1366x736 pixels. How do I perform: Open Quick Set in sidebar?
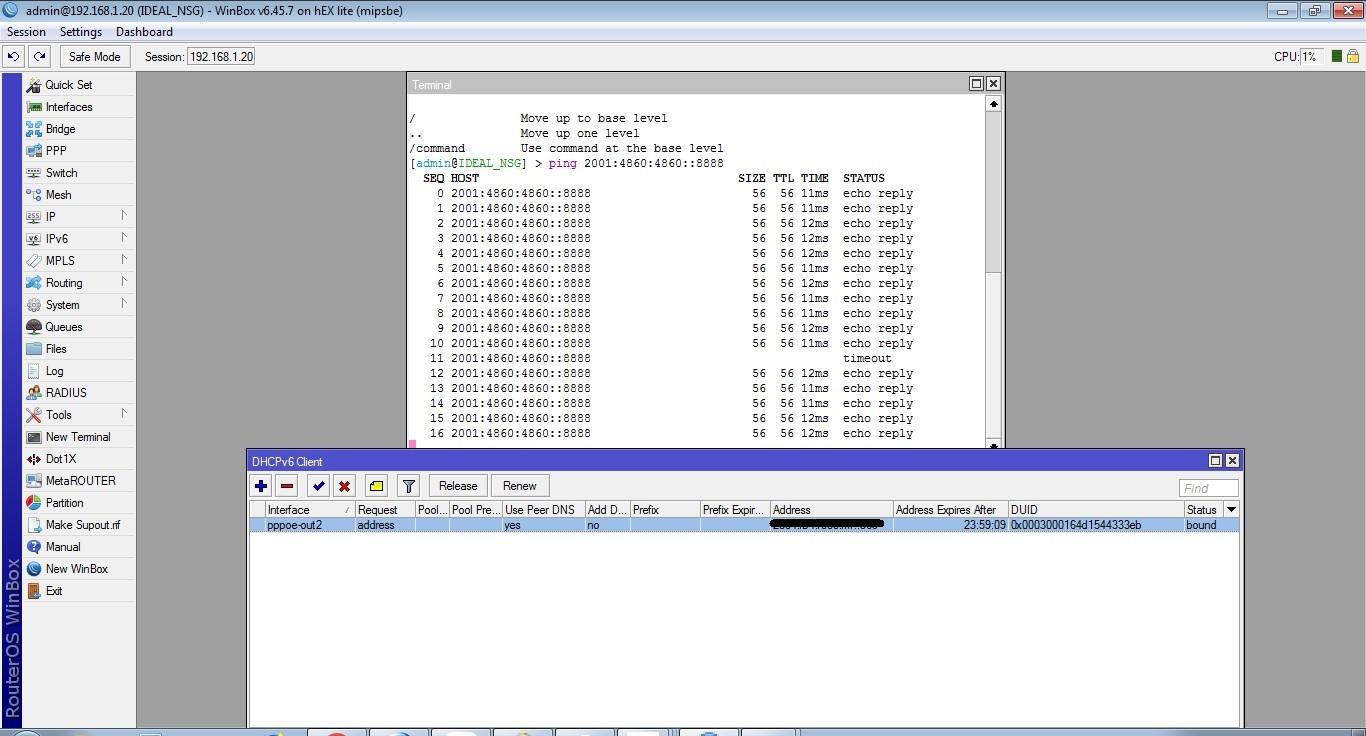(68, 85)
